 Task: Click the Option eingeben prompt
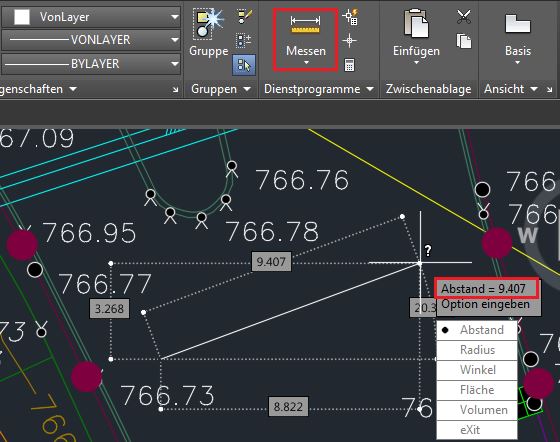coord(485,305)
